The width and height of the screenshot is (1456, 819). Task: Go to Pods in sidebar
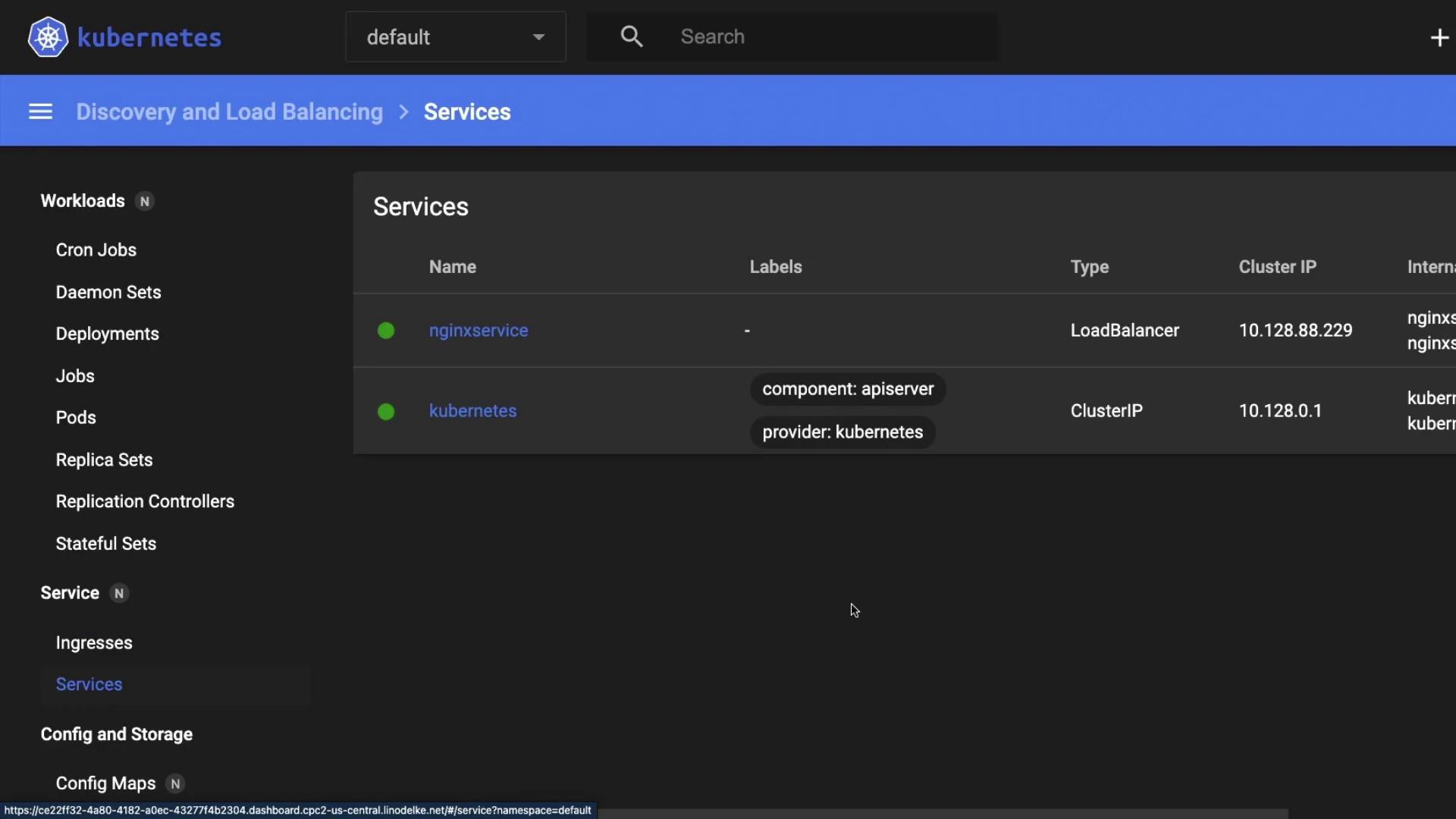(x=76, y=418)
